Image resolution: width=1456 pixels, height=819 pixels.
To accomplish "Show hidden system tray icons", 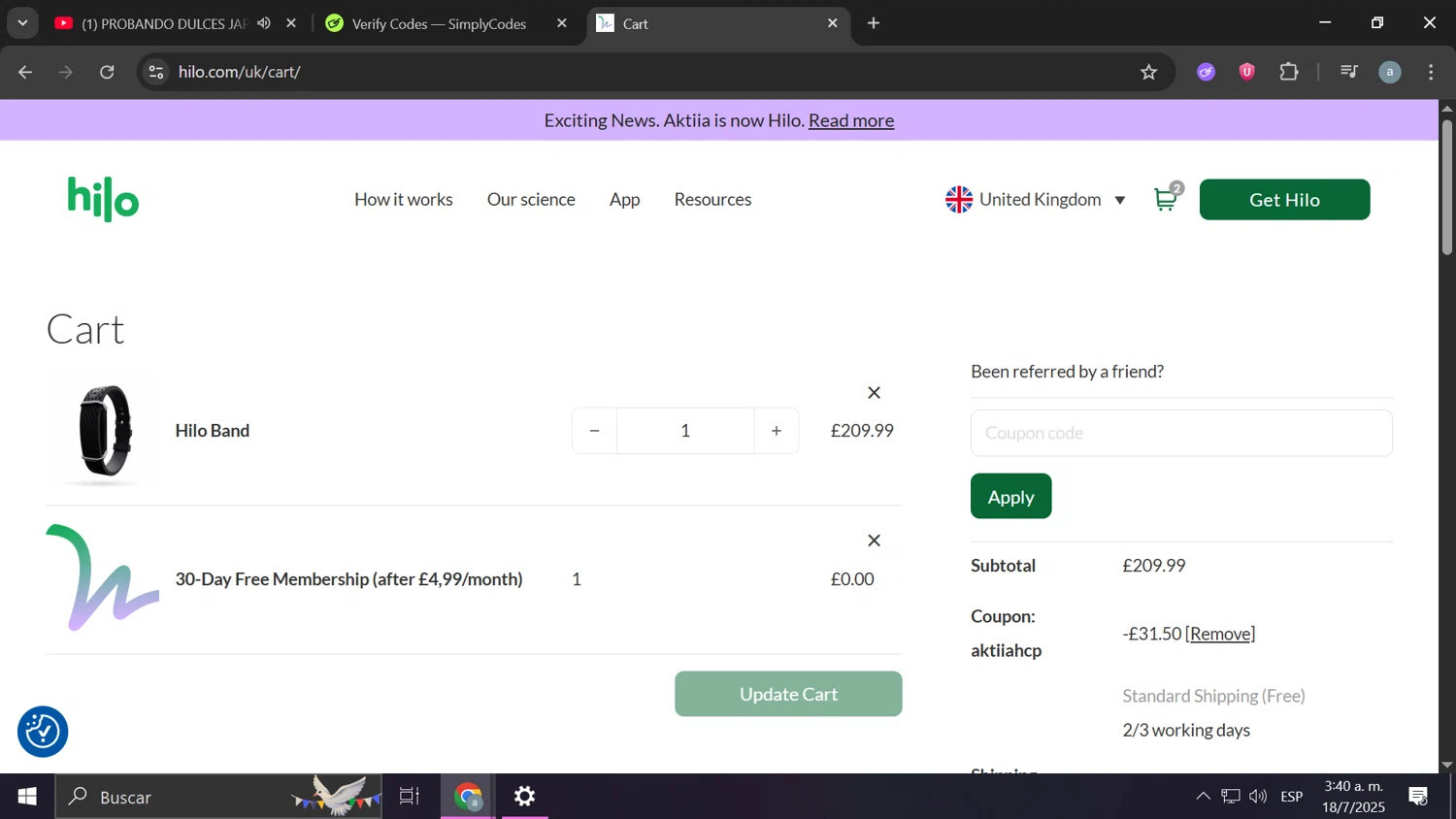I will pyautogui.click(x=1203, y=797).
